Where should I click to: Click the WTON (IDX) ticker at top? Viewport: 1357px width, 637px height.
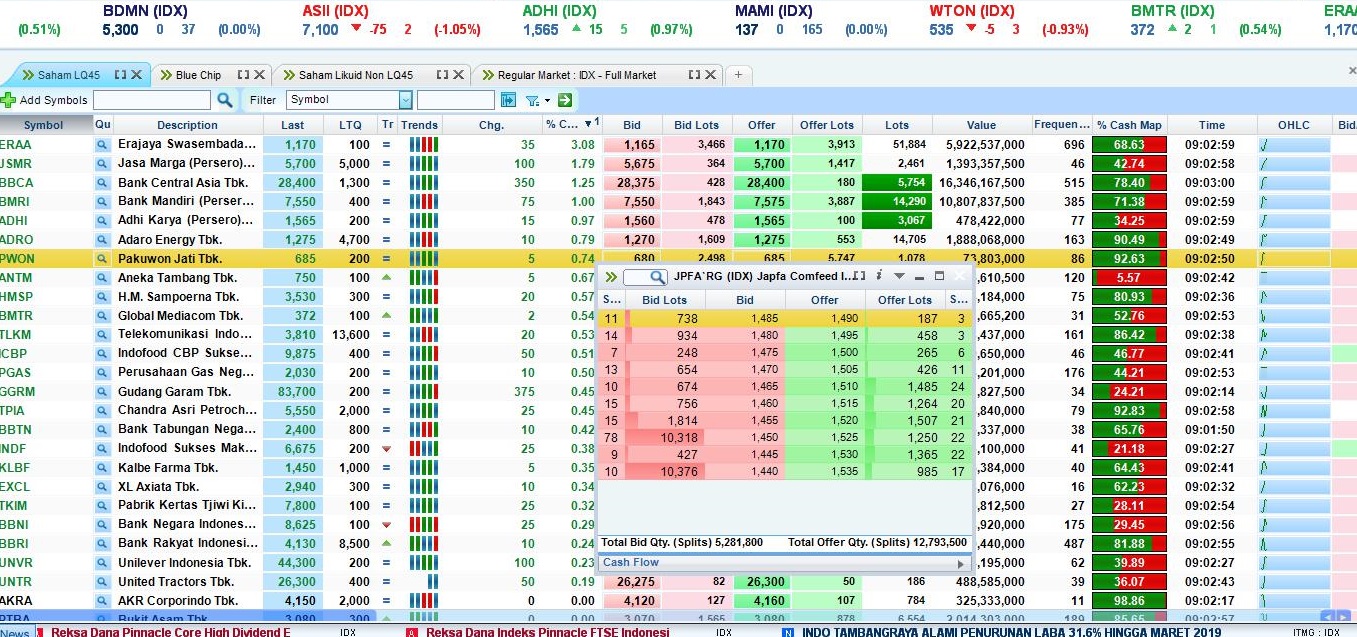point(971,11)
